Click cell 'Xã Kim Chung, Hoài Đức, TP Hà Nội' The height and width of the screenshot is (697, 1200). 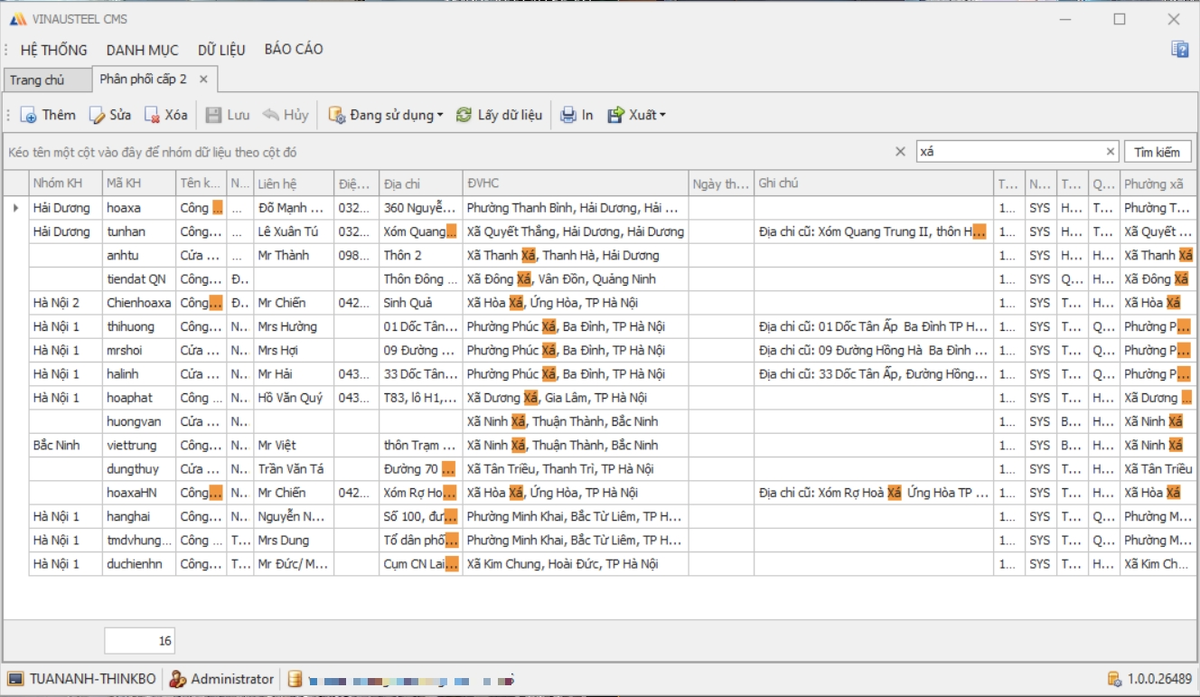[x=575, y=564]
